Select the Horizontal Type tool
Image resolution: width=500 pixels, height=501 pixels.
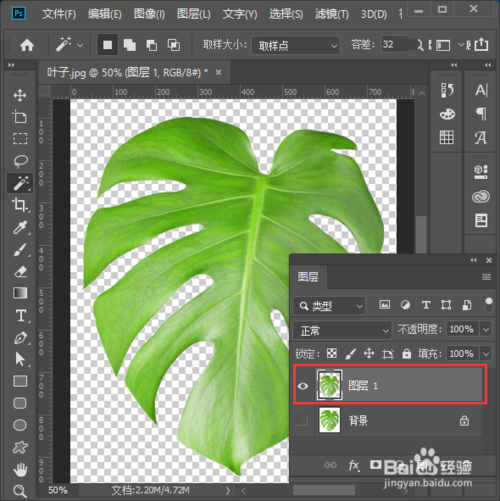pos(21,315)
